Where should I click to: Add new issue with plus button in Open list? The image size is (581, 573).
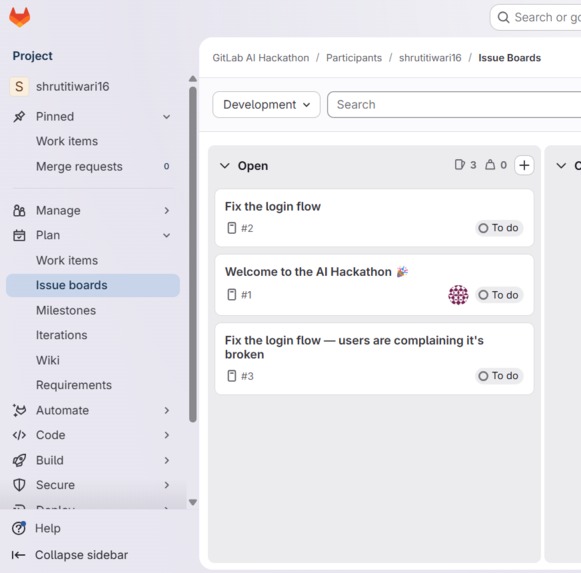[x=524, y=165]
